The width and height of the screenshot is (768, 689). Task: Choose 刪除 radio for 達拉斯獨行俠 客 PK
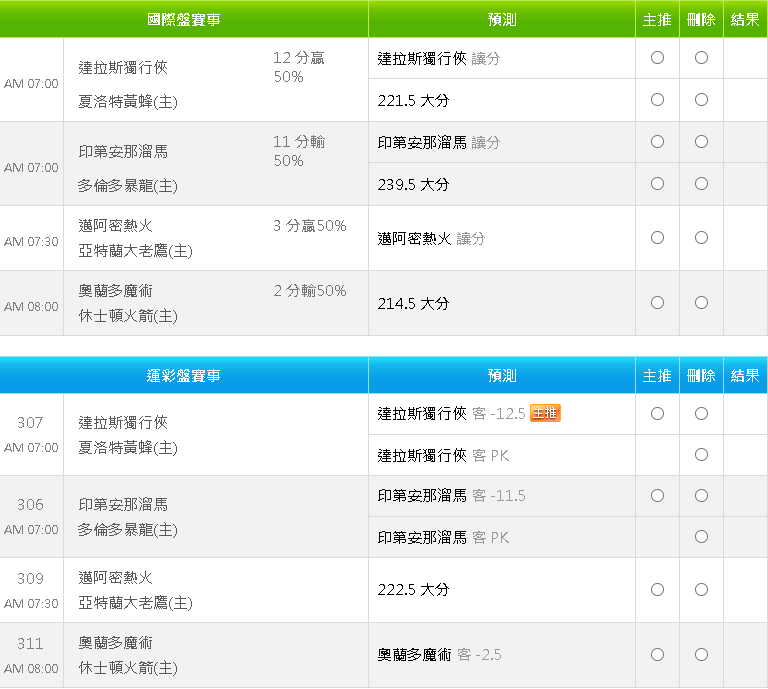pos(701,455)
